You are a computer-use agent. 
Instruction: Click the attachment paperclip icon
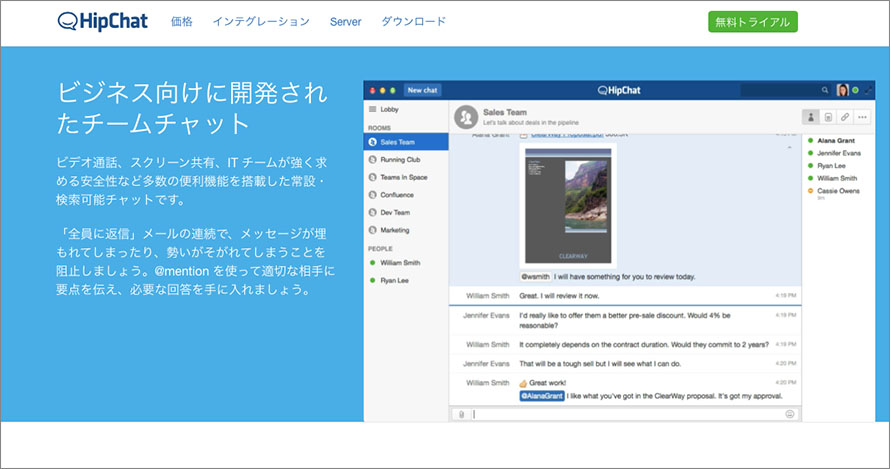point(461,414)
